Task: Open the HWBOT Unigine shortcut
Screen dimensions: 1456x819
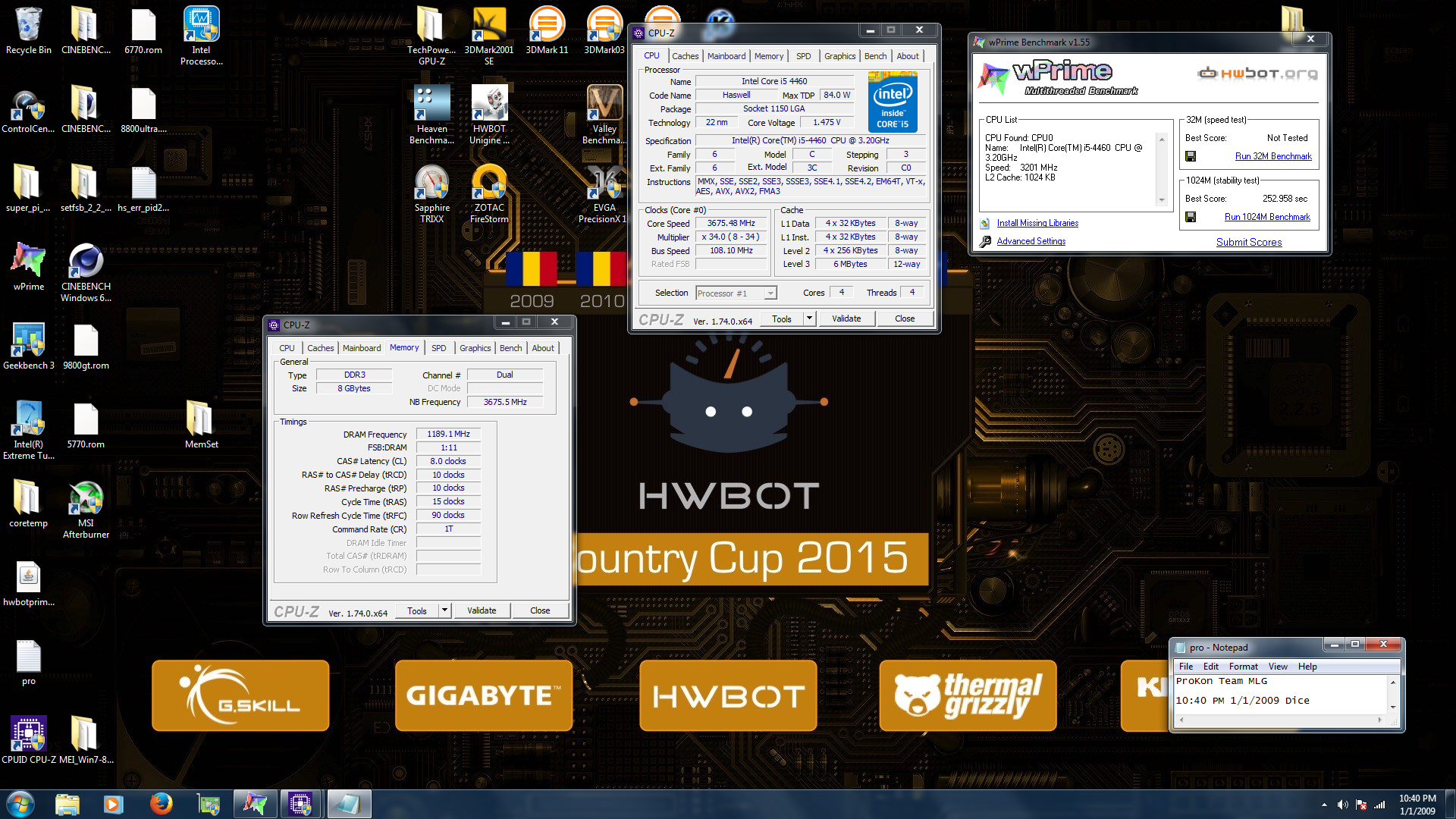Action: click(489, 115)
